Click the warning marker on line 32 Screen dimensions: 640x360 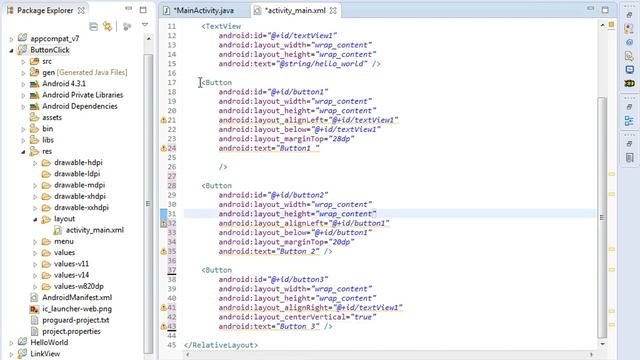click(163, 224)
